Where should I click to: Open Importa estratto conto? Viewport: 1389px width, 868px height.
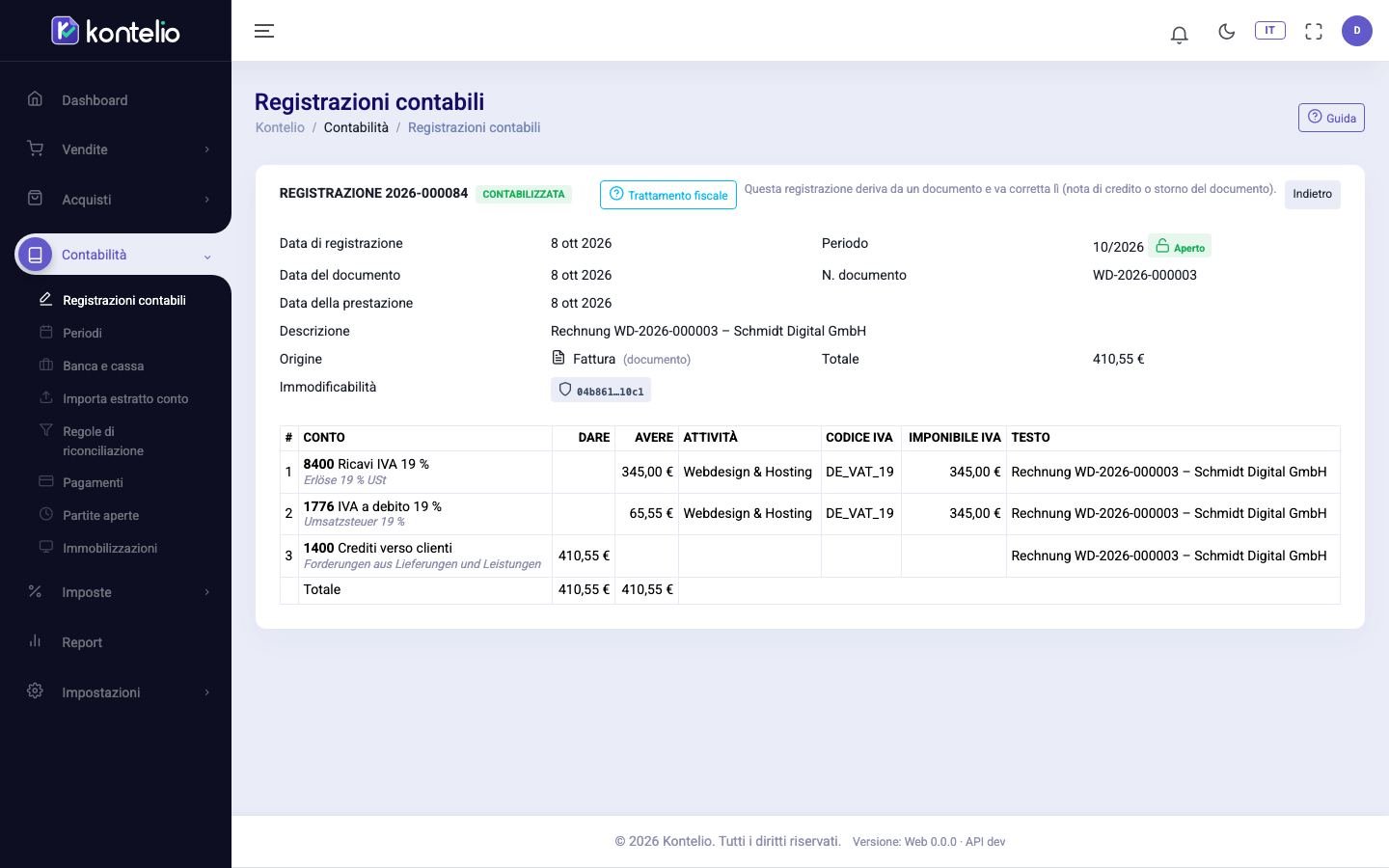click(x=125, y=398)
